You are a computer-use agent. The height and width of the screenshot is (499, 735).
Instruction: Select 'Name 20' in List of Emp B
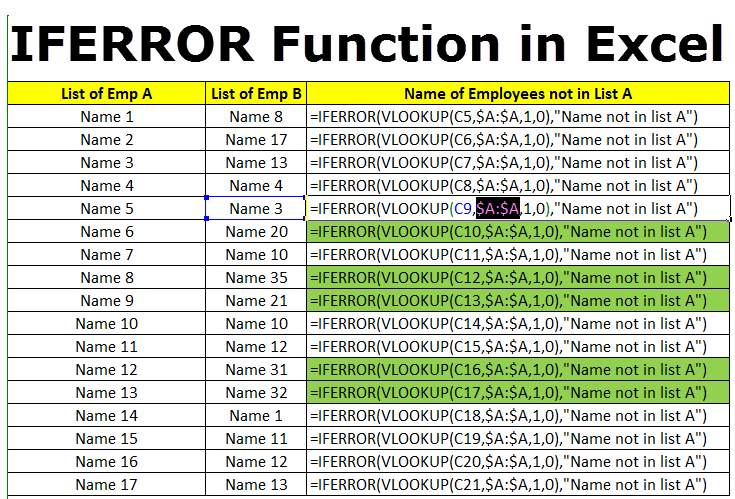(x=256, y=231)
